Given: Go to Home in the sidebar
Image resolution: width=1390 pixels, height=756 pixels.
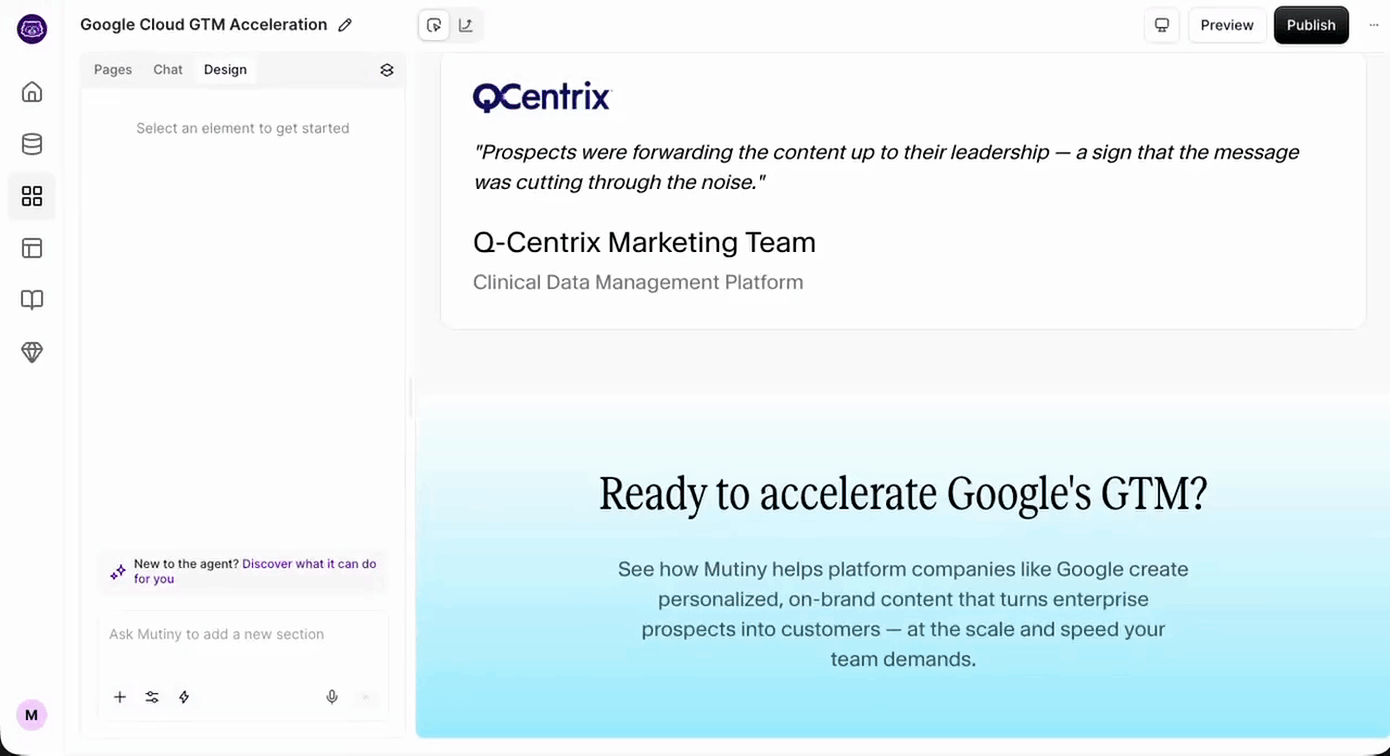Looking at the screenshot, I should pos(32,92).
